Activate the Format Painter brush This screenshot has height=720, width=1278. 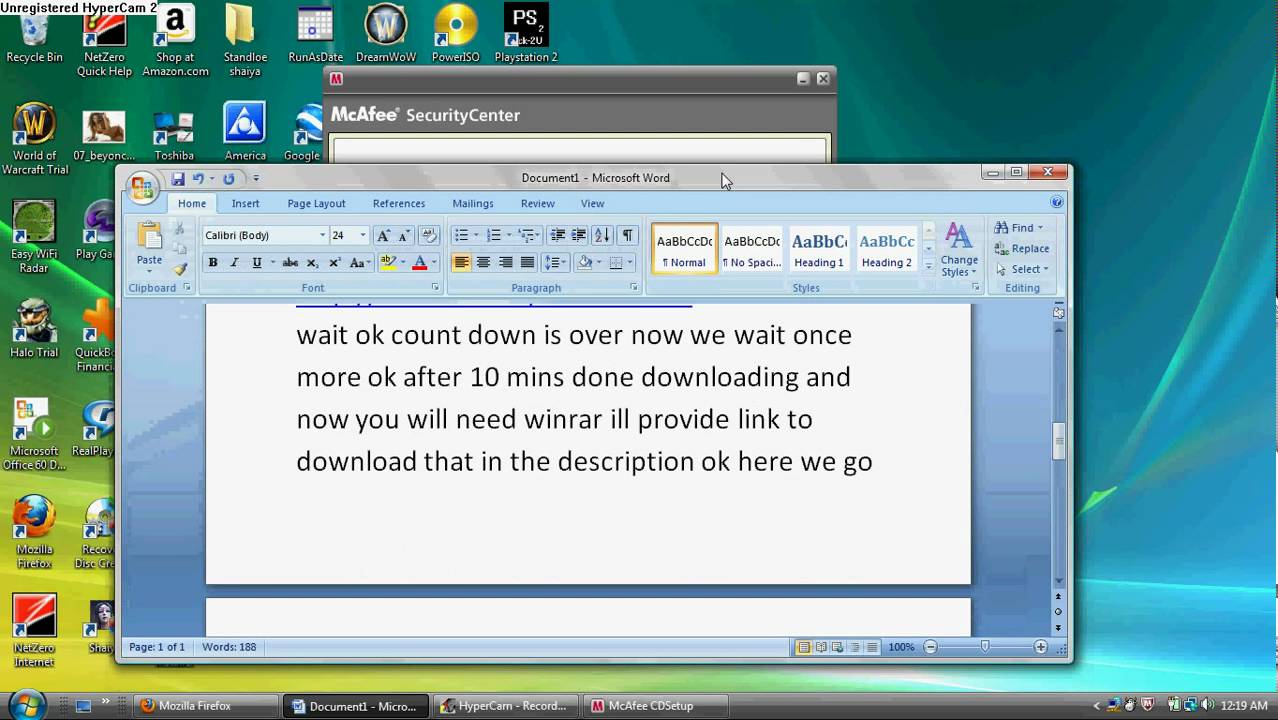180,269
